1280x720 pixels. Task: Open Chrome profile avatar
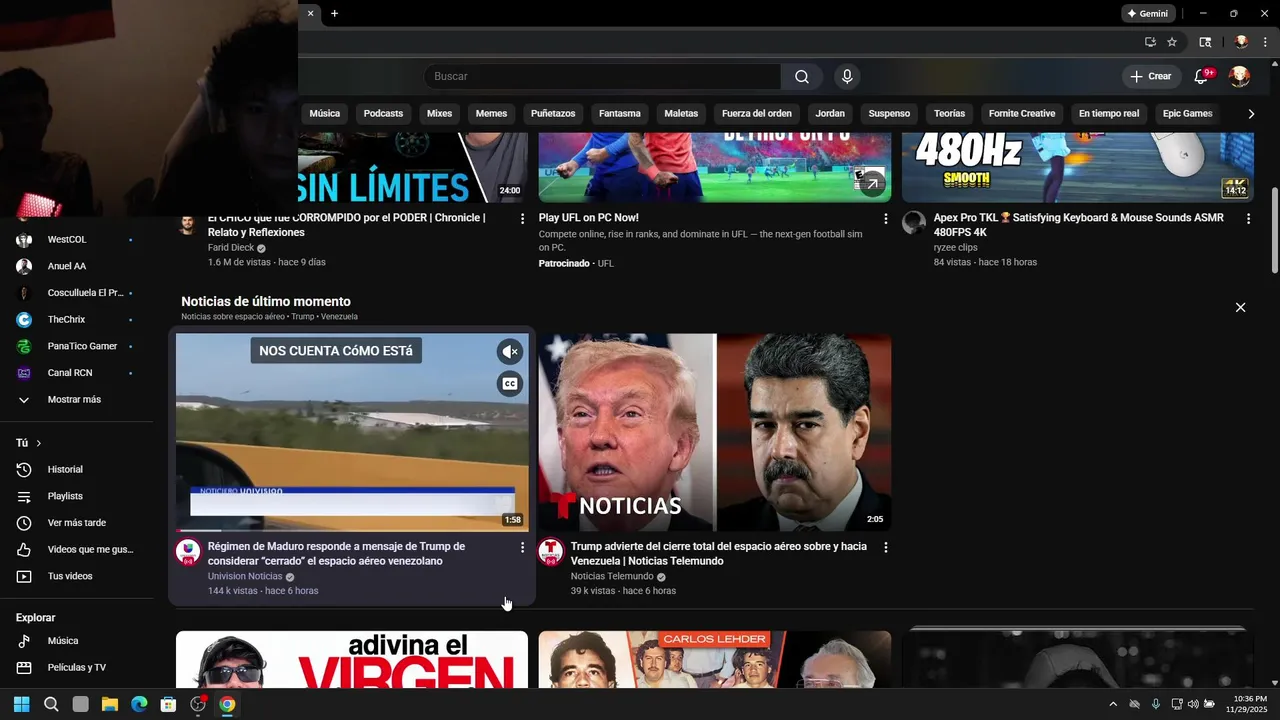click(x=1241, y=42)
